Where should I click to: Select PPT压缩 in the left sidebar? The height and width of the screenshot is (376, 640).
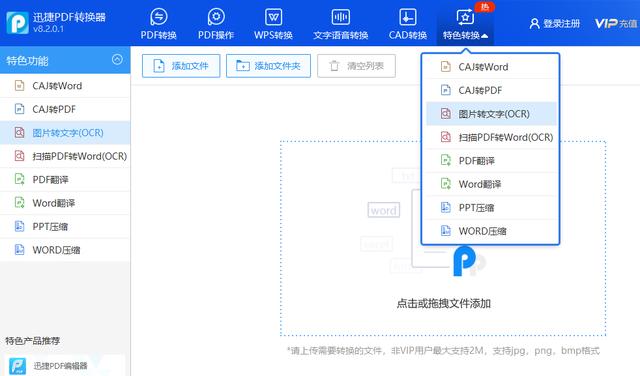65,227
